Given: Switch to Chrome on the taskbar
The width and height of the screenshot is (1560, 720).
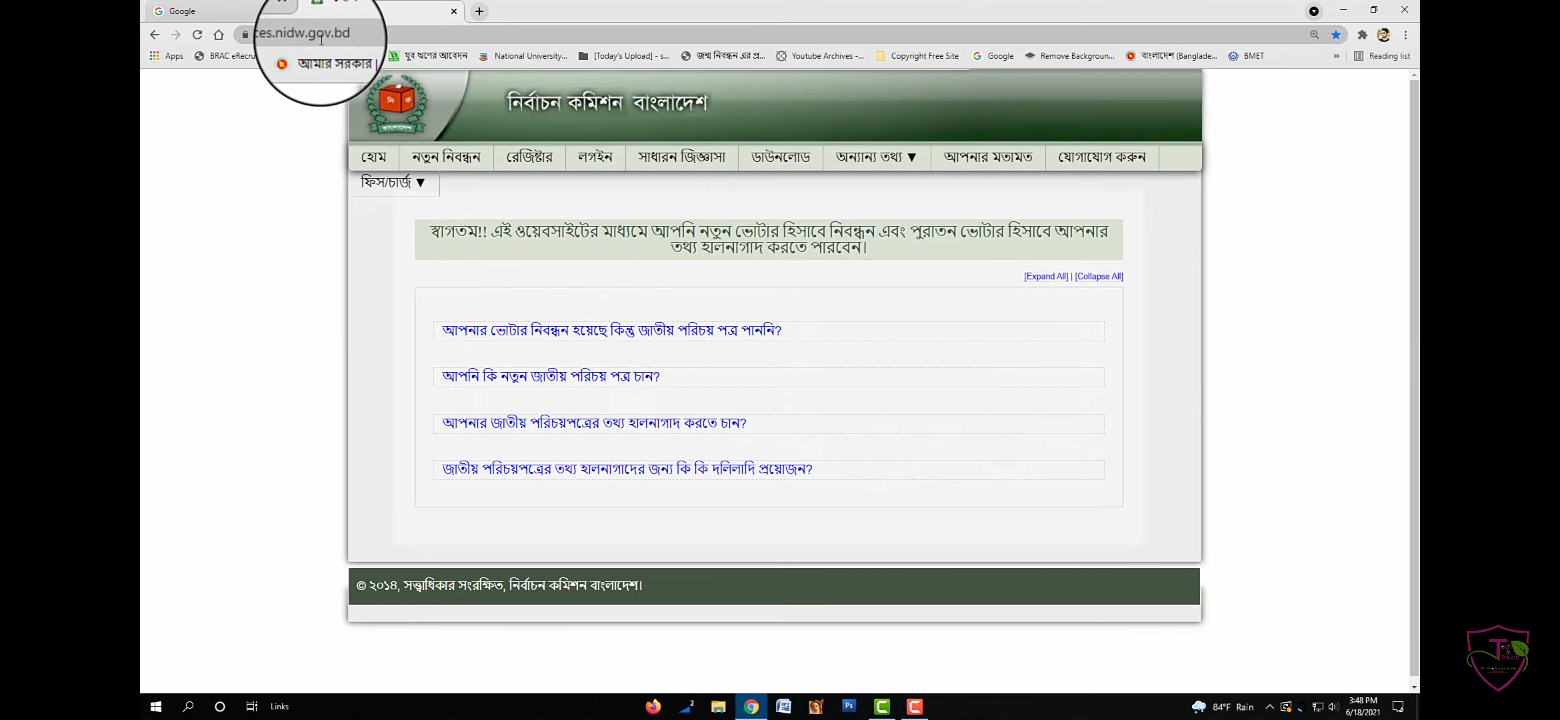Looking at the screenshot, I should click(751, 707).
